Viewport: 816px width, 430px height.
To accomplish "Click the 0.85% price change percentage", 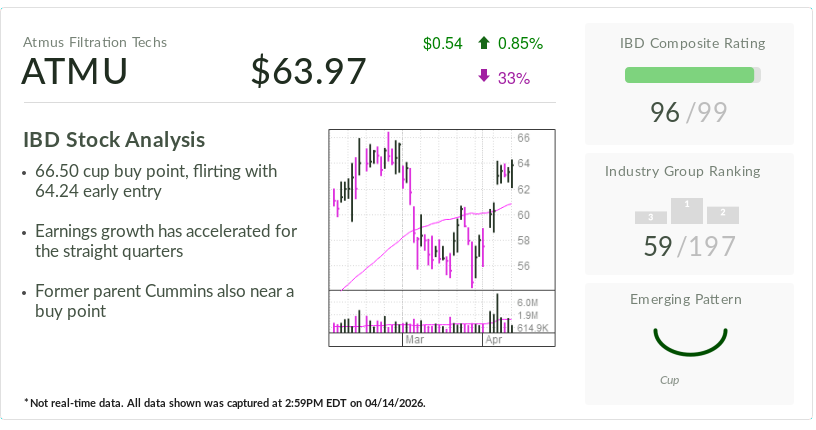I will (520, 43).
